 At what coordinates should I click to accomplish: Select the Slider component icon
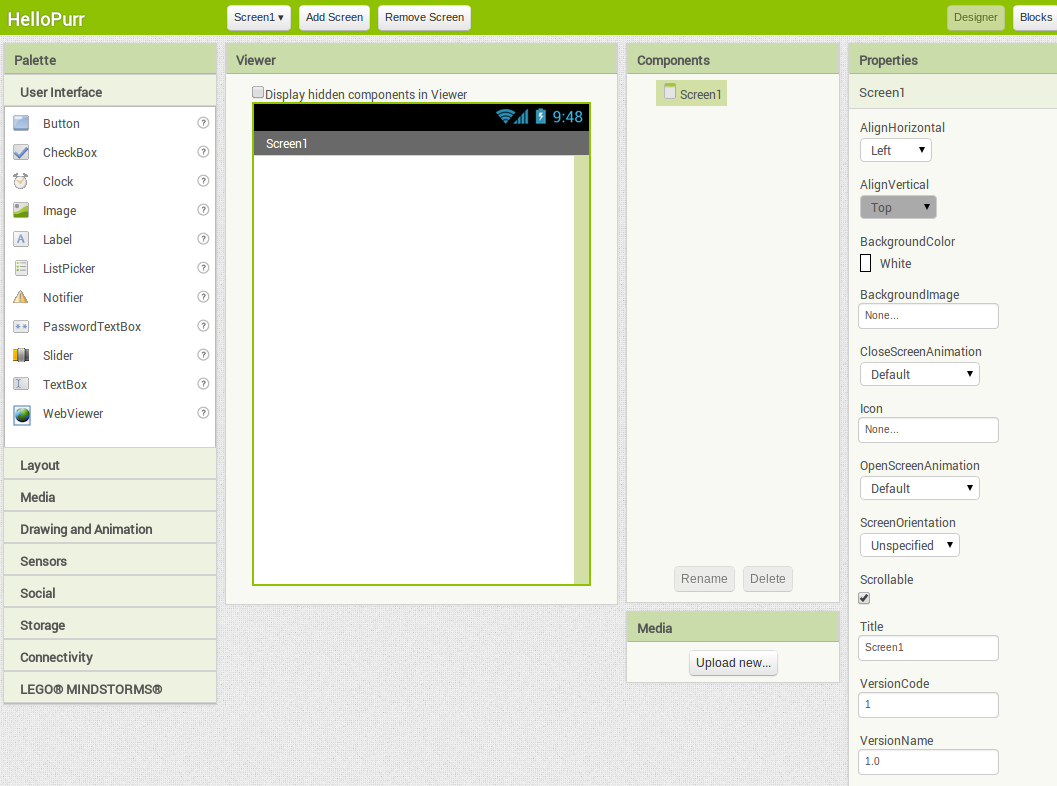[x=21, y=355]
